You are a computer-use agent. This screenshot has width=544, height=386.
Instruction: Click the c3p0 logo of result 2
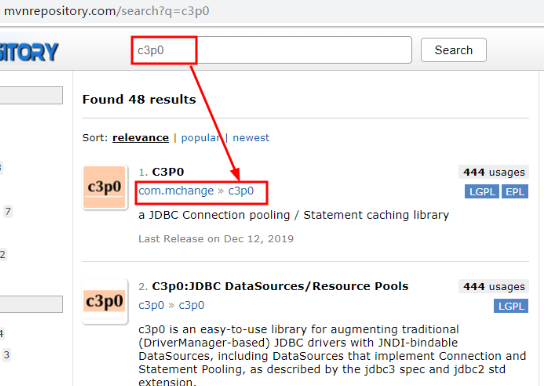(104, 301)
